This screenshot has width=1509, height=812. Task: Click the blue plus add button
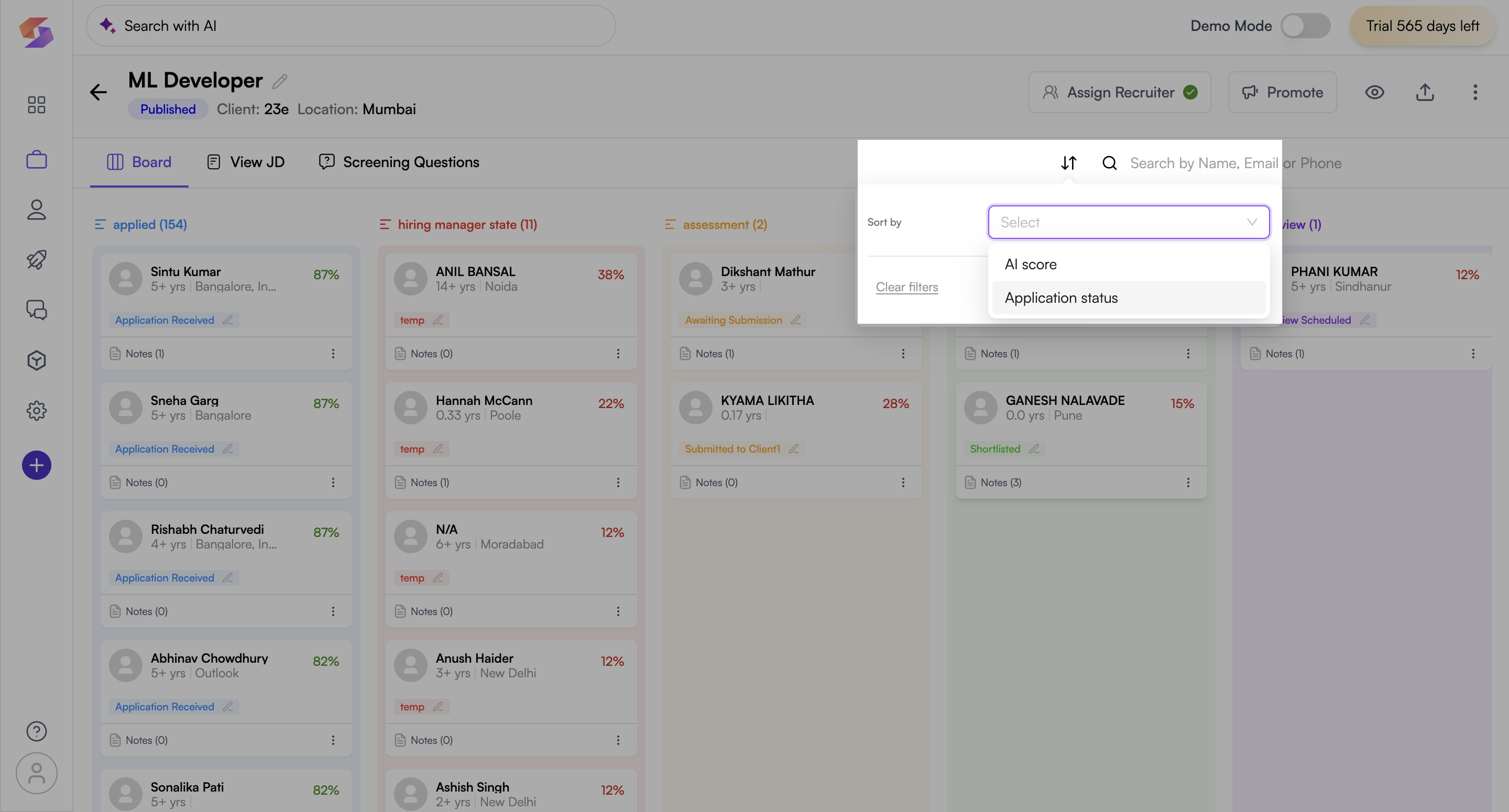(x=36, y=465)
